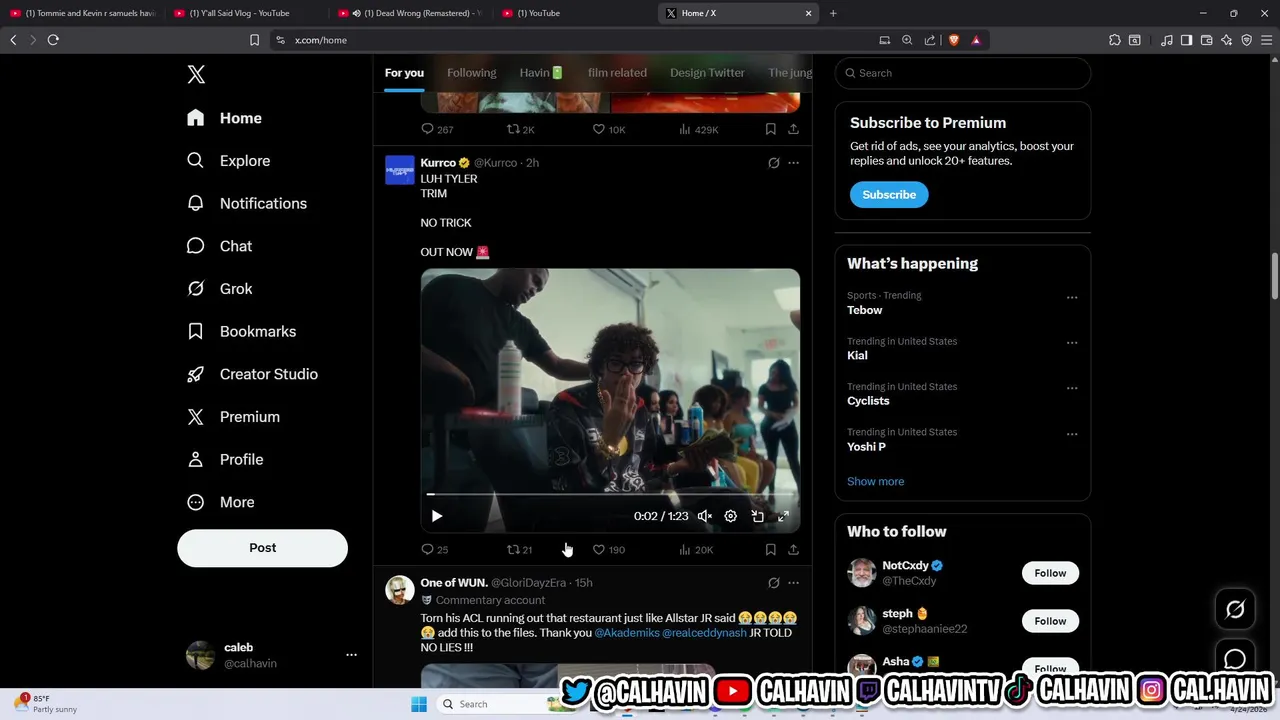The width and height of the screenshot is (1280, 720).
Task: Click Show more under What's happening
Action: click(x=875, y=482)
